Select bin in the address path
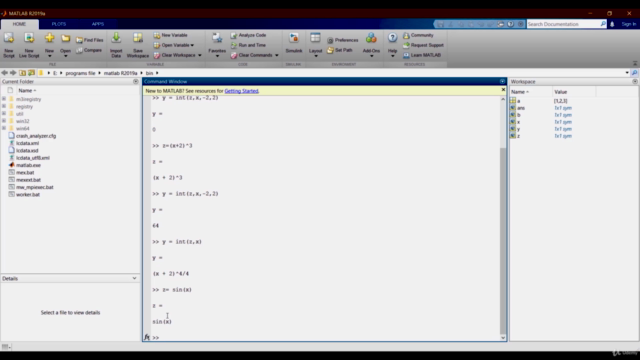The width and height of the screenshot is (640, 360). click(149, 73)
